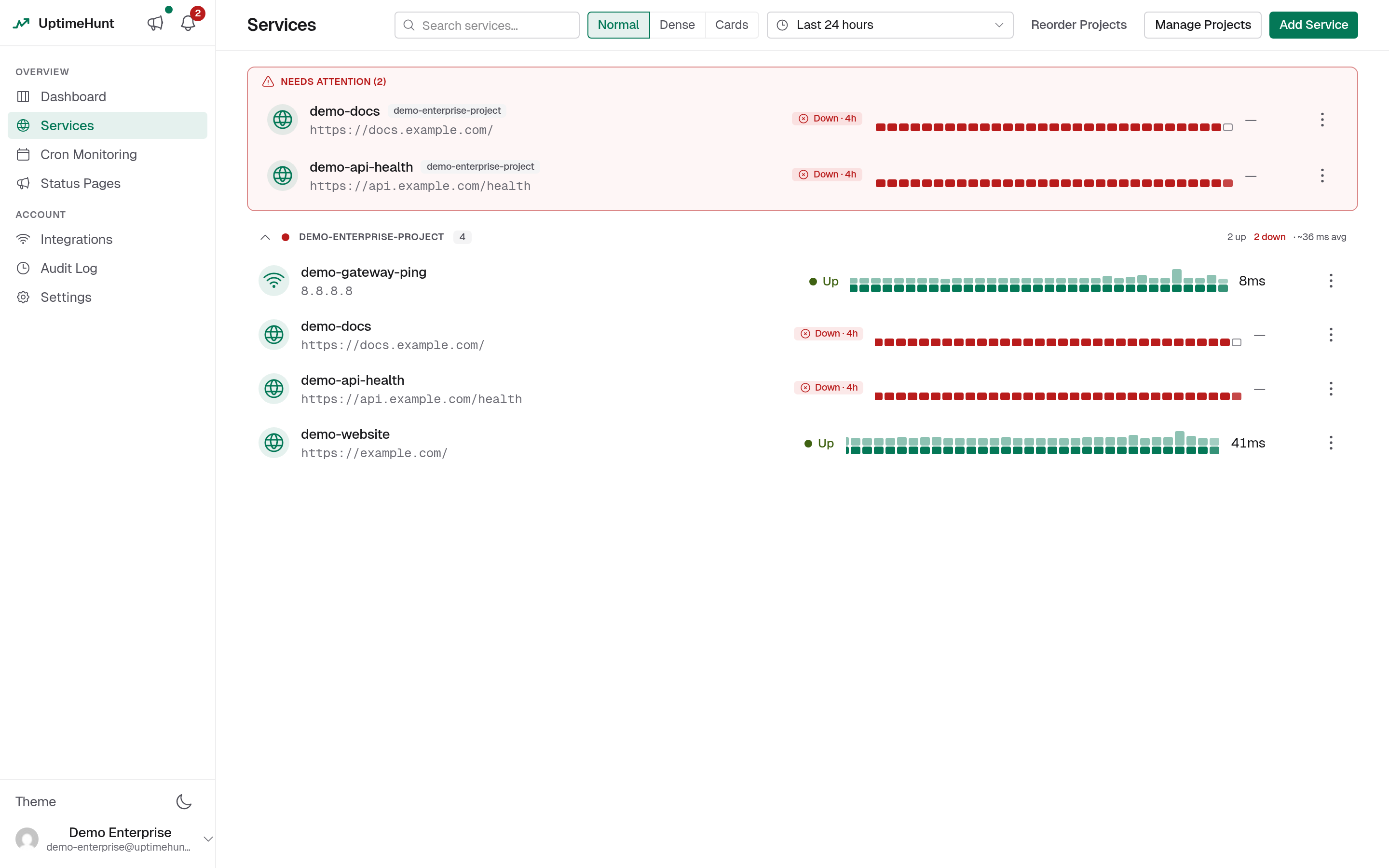Open the notifications bell icon
1389x868 pixels.
(188, 24)
